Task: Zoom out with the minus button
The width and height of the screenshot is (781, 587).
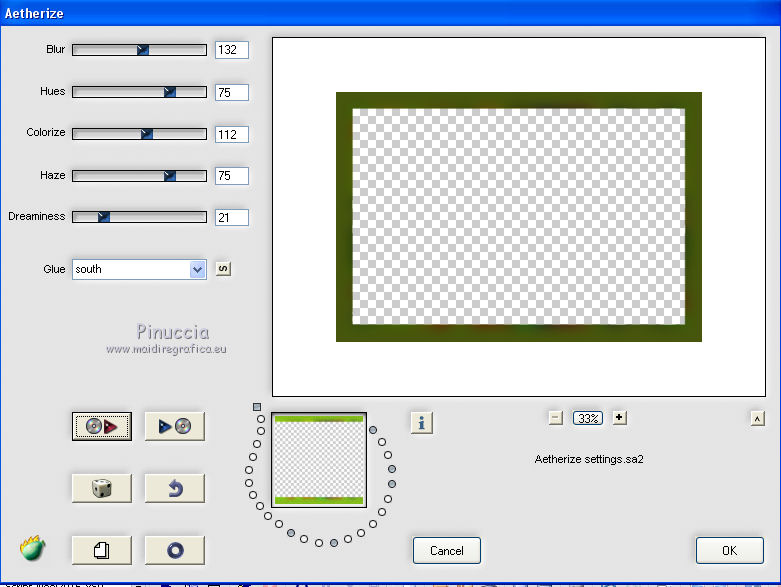Action: click(555, 418)
